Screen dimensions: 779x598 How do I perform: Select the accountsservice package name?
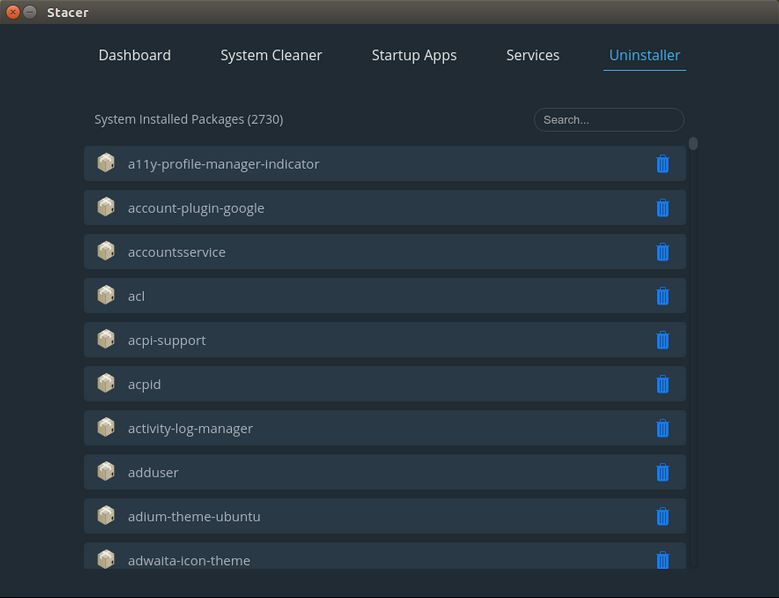(176, 252)
